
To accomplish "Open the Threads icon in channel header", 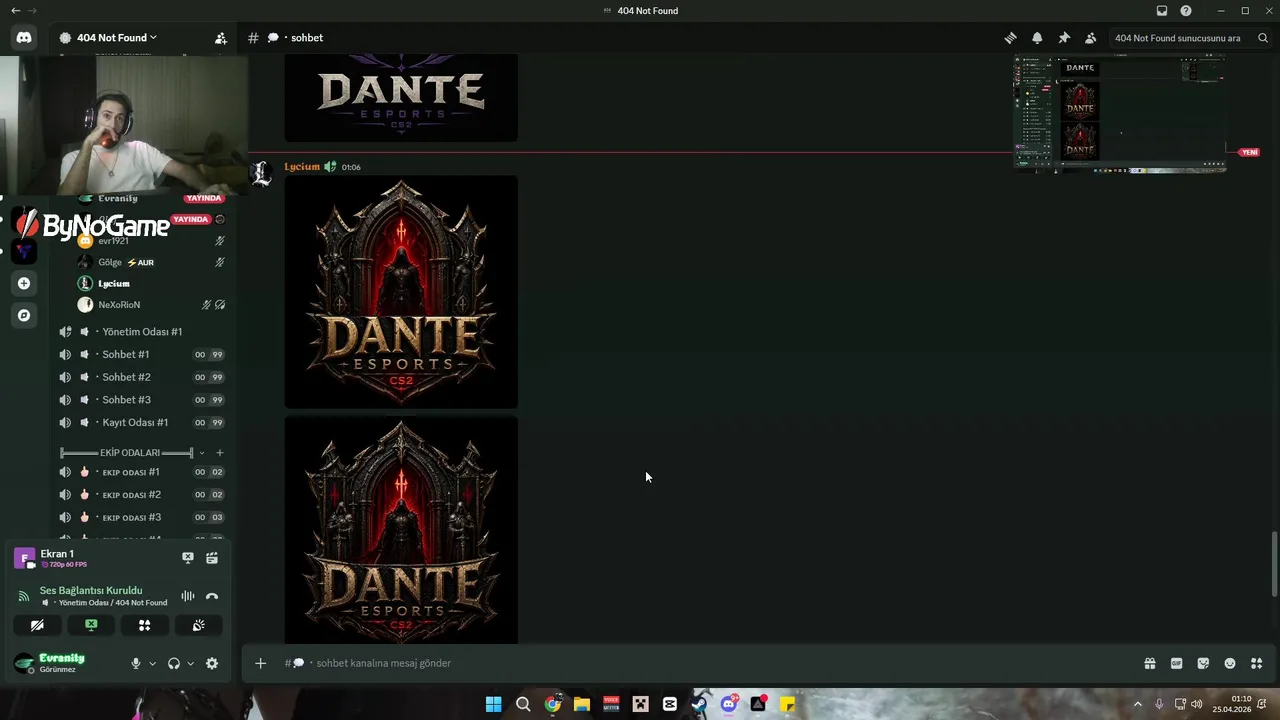I will (x=1010, y=38).
